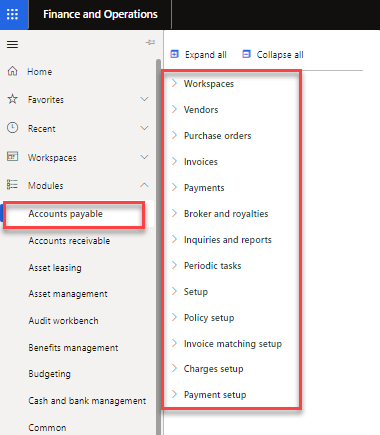Click the Recent label
The height and width of the screenshot is (435, 380).
(x=42, y=129)
